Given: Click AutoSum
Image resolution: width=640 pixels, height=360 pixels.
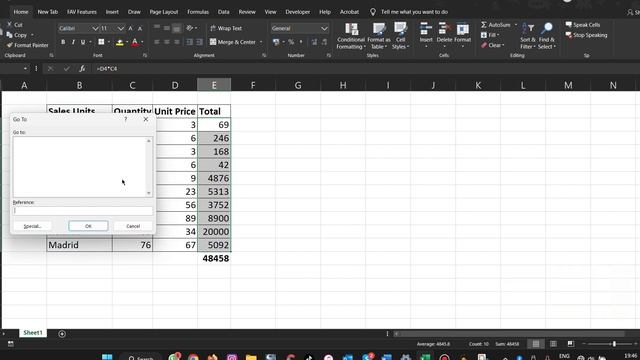Looking at the screenshot, I should (x=495, y=25).
